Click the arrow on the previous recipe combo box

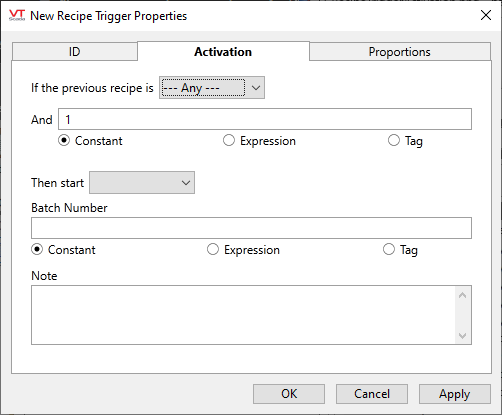256,88
